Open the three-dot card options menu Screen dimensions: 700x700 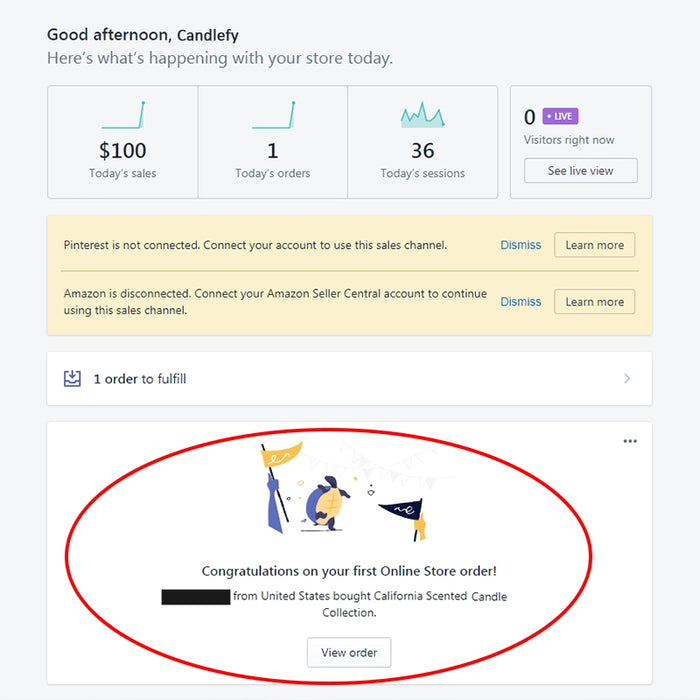click(x=630, y=441)
